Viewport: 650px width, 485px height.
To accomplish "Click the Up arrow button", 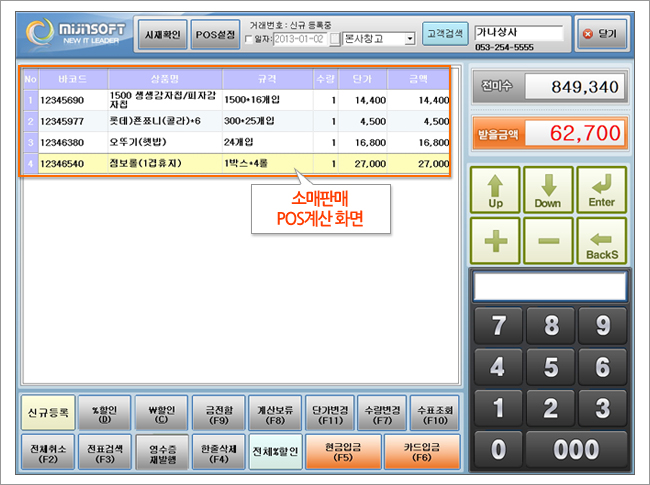I will (495, 191).
